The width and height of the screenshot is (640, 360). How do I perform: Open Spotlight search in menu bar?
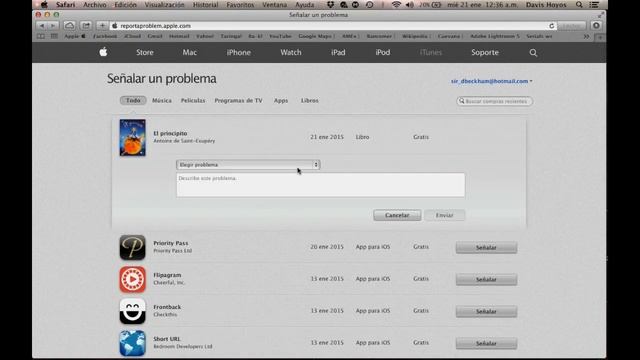pyautogui.click(x=579, y=5)
